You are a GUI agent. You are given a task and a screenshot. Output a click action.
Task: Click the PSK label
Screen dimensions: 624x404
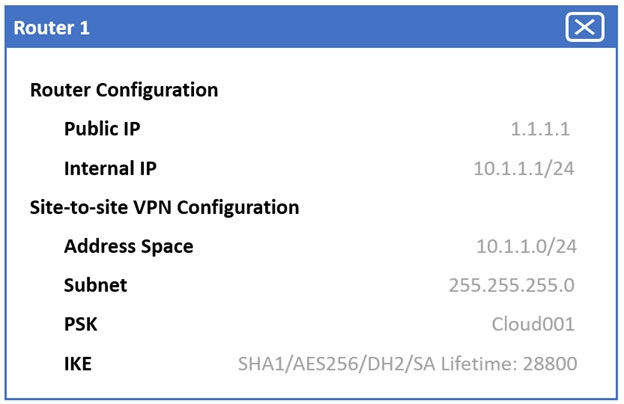tap(80, 324)
